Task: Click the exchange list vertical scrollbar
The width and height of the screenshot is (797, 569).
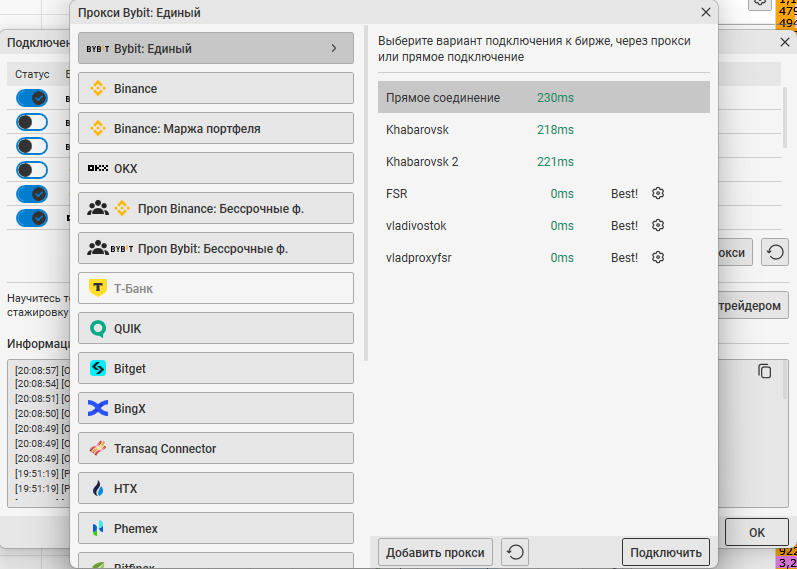Action: point(364,200)
